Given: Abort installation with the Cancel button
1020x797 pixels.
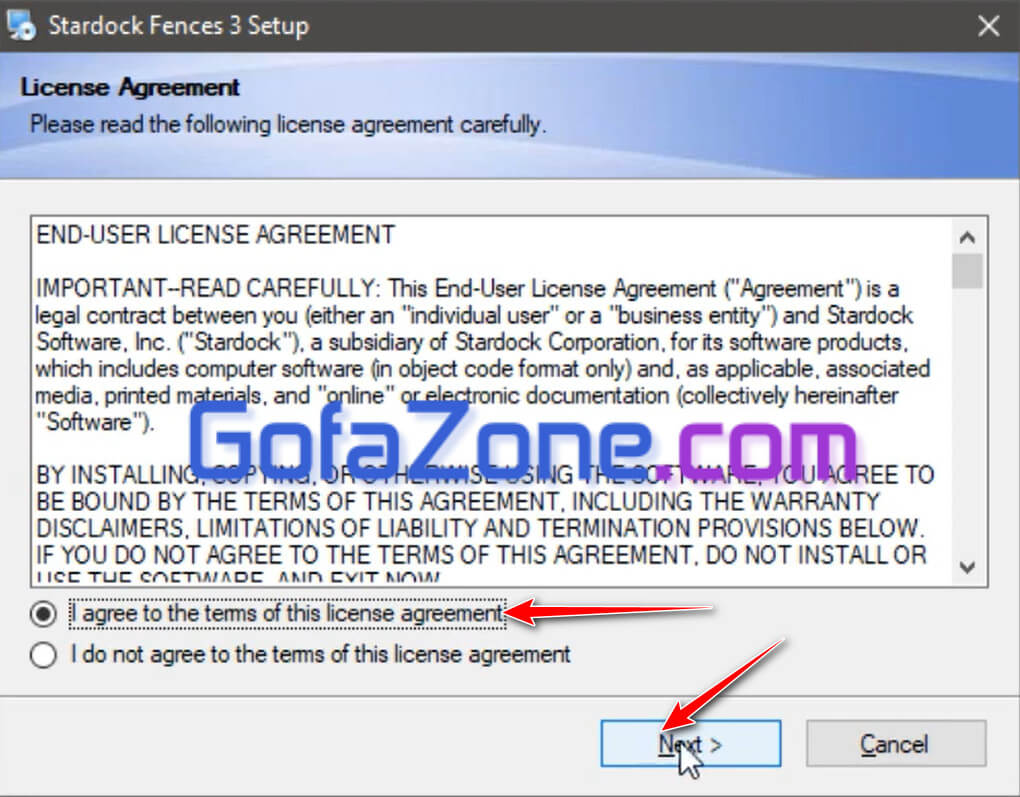Looking at the screenshot, I should pos(895,743).
